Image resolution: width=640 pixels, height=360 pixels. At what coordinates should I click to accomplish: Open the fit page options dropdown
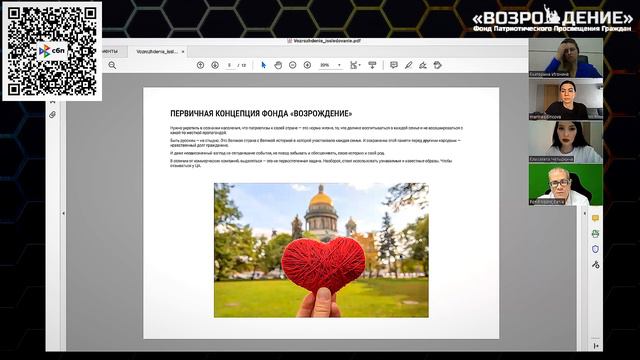tap(355, 65)
